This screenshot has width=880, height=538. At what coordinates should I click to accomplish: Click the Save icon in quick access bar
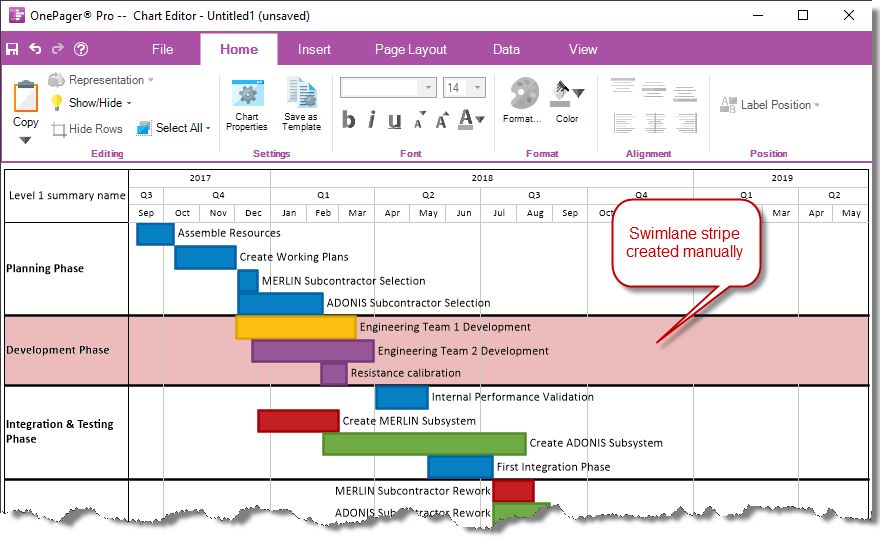(12, 49)
